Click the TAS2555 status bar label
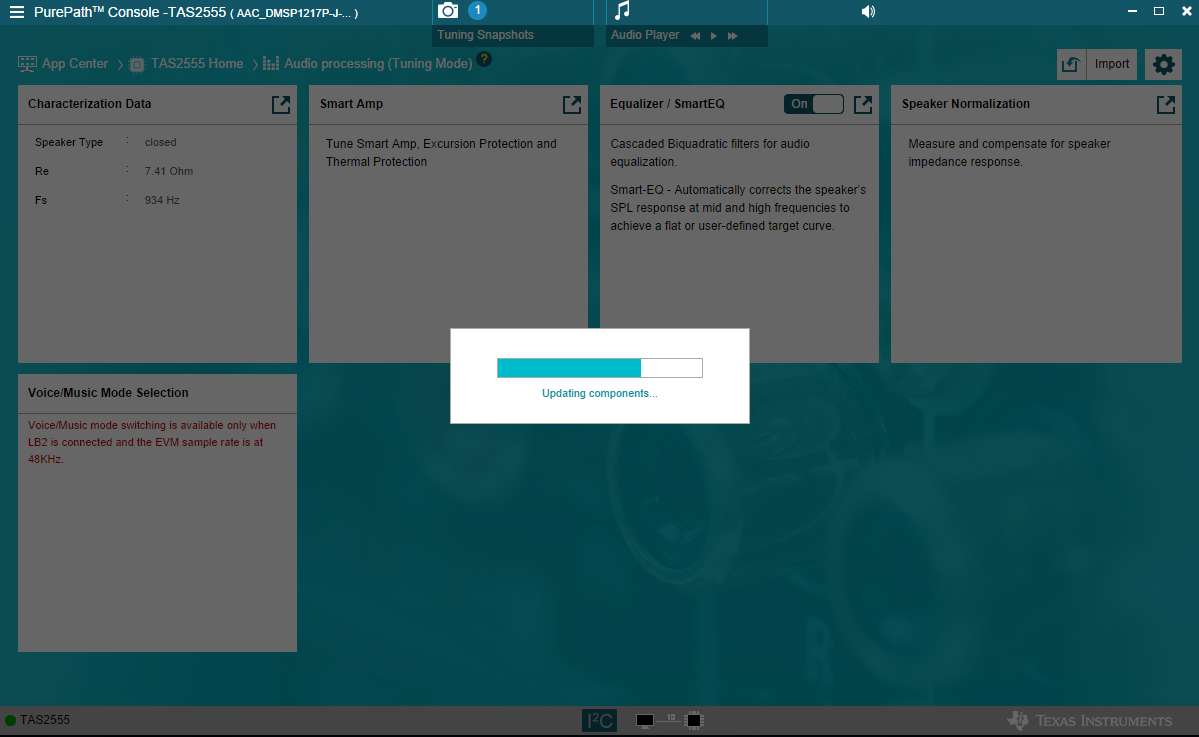Viewport: 1199px width, 737px height. click(x=44, y=720)
